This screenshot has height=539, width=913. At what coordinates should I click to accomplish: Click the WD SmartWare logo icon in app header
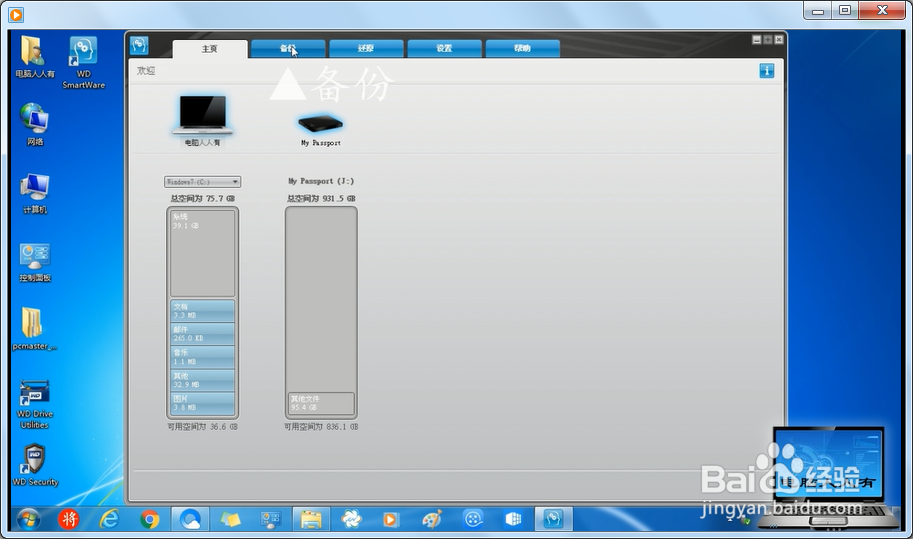coord(139,45)
